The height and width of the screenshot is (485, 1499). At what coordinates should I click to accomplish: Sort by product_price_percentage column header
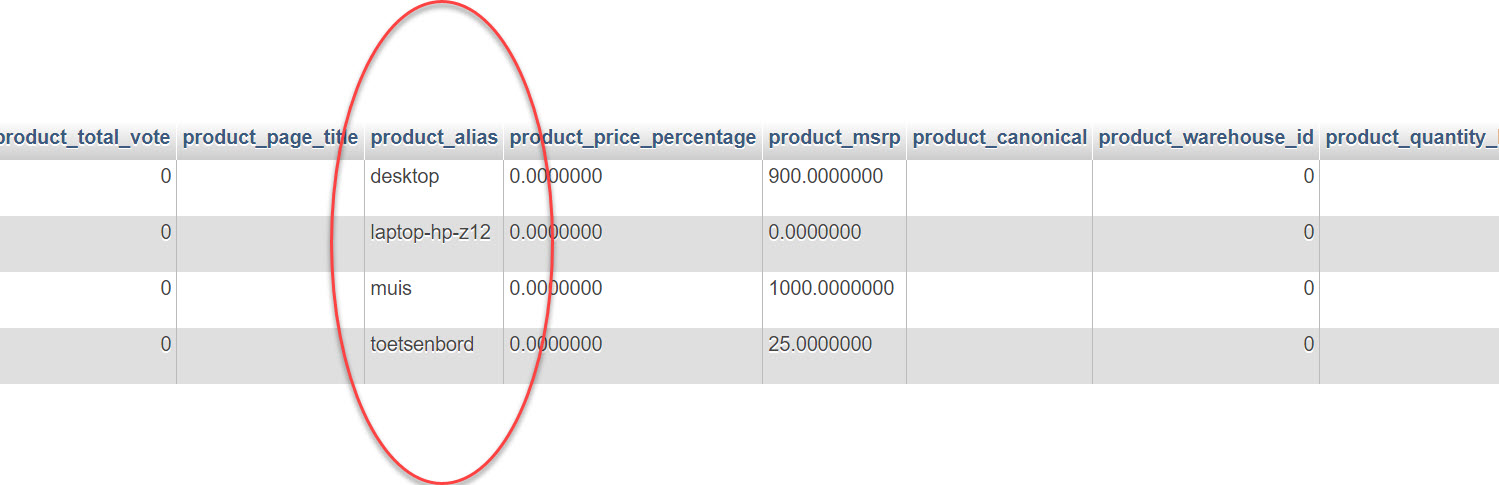pos(632,138)
